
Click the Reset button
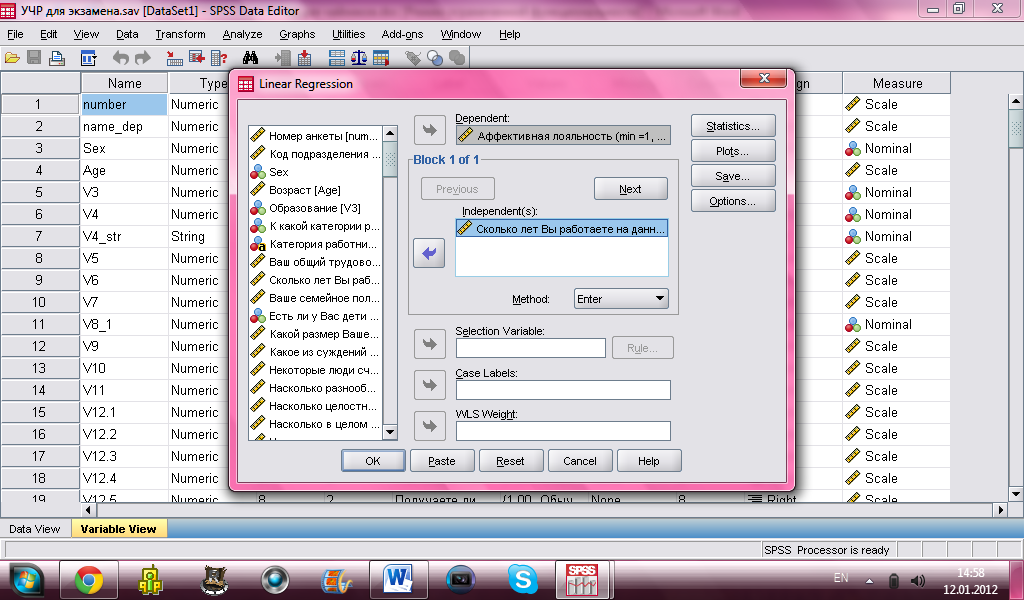tap(510, 461)
